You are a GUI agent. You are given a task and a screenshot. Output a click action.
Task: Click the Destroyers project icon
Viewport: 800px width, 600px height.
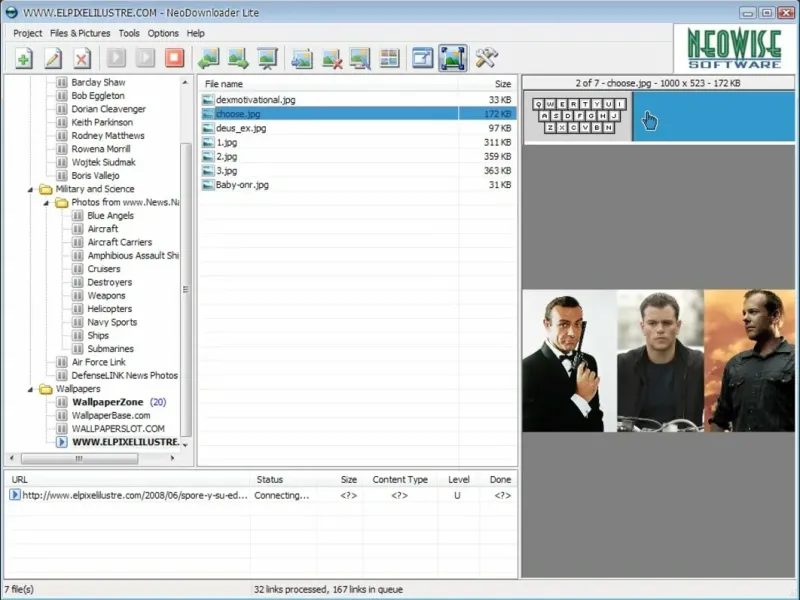click(78, 282)
